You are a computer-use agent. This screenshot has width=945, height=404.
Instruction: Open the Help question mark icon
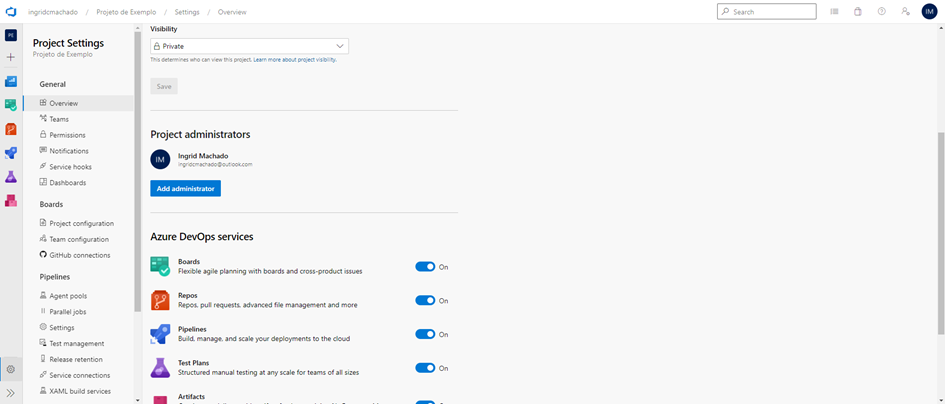pyautogui.click(x=882, y=11)
